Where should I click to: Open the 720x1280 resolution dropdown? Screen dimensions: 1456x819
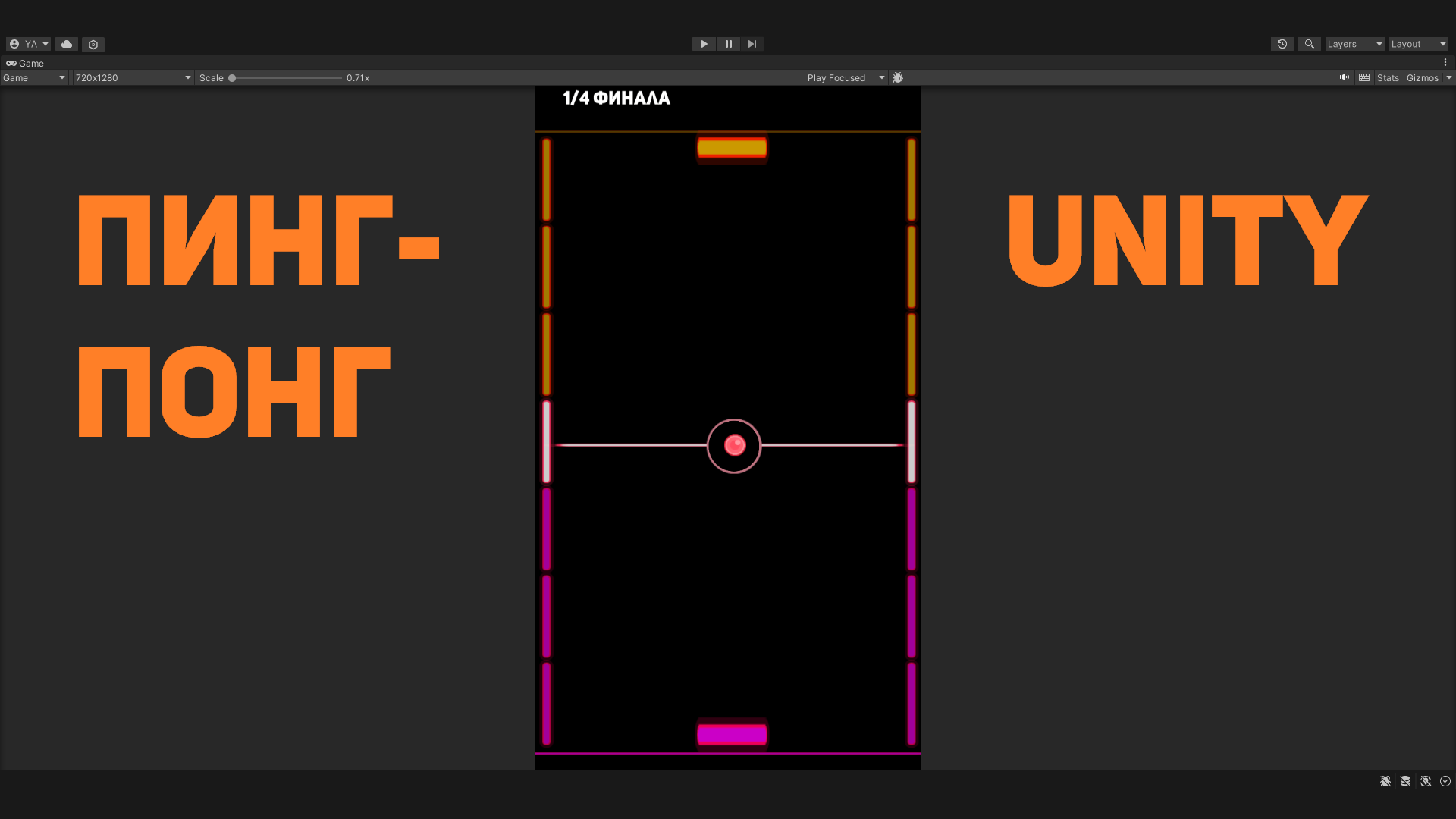pos(133,78)
